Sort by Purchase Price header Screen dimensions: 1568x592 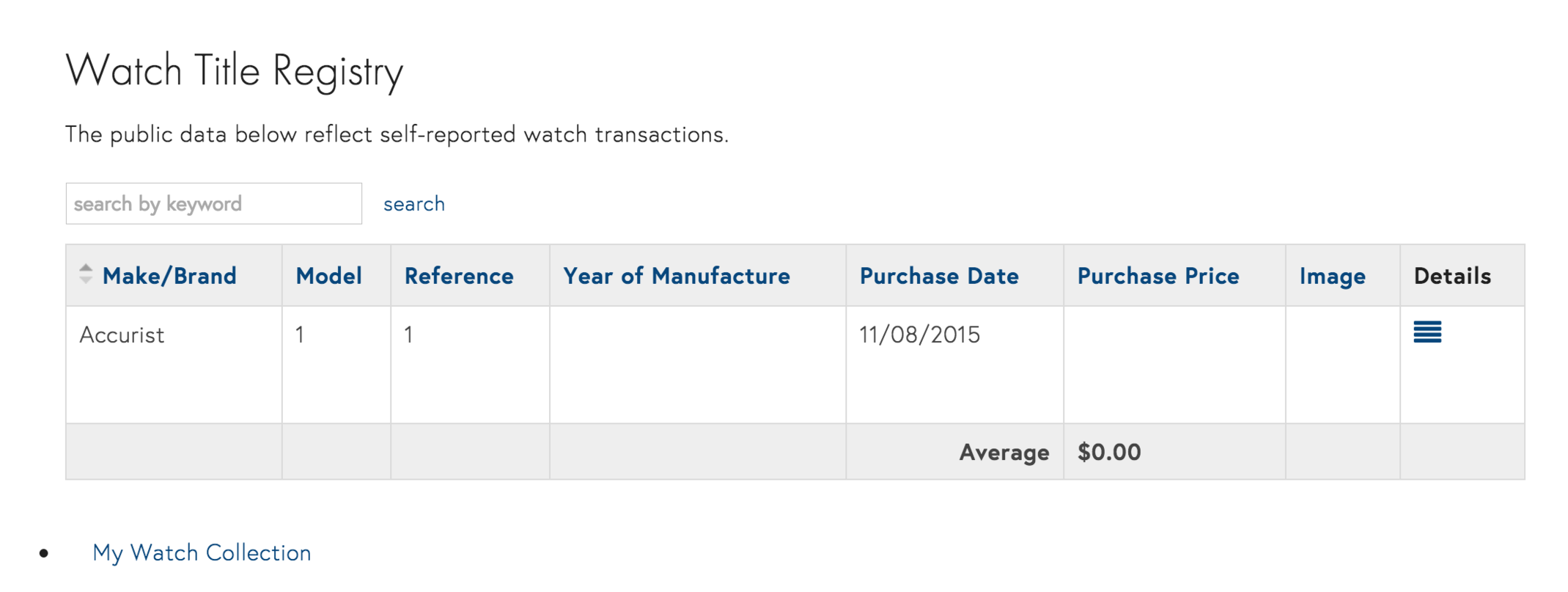1158,276
